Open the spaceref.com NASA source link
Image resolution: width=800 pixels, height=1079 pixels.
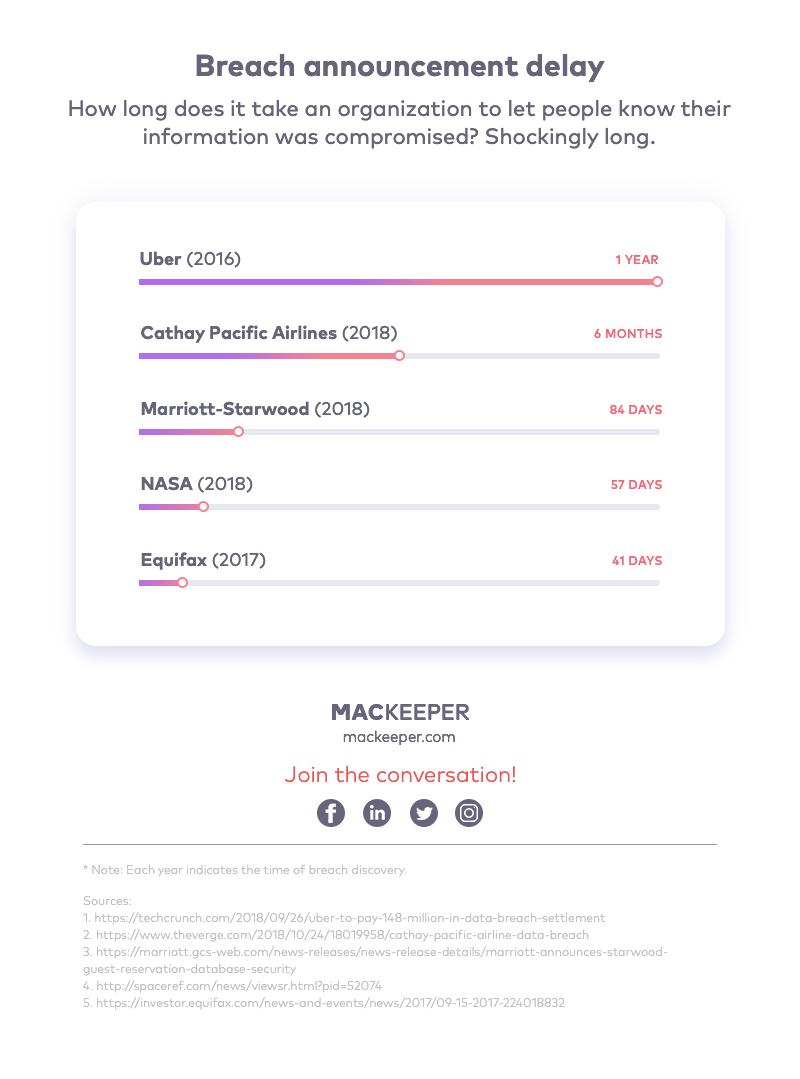239,985
